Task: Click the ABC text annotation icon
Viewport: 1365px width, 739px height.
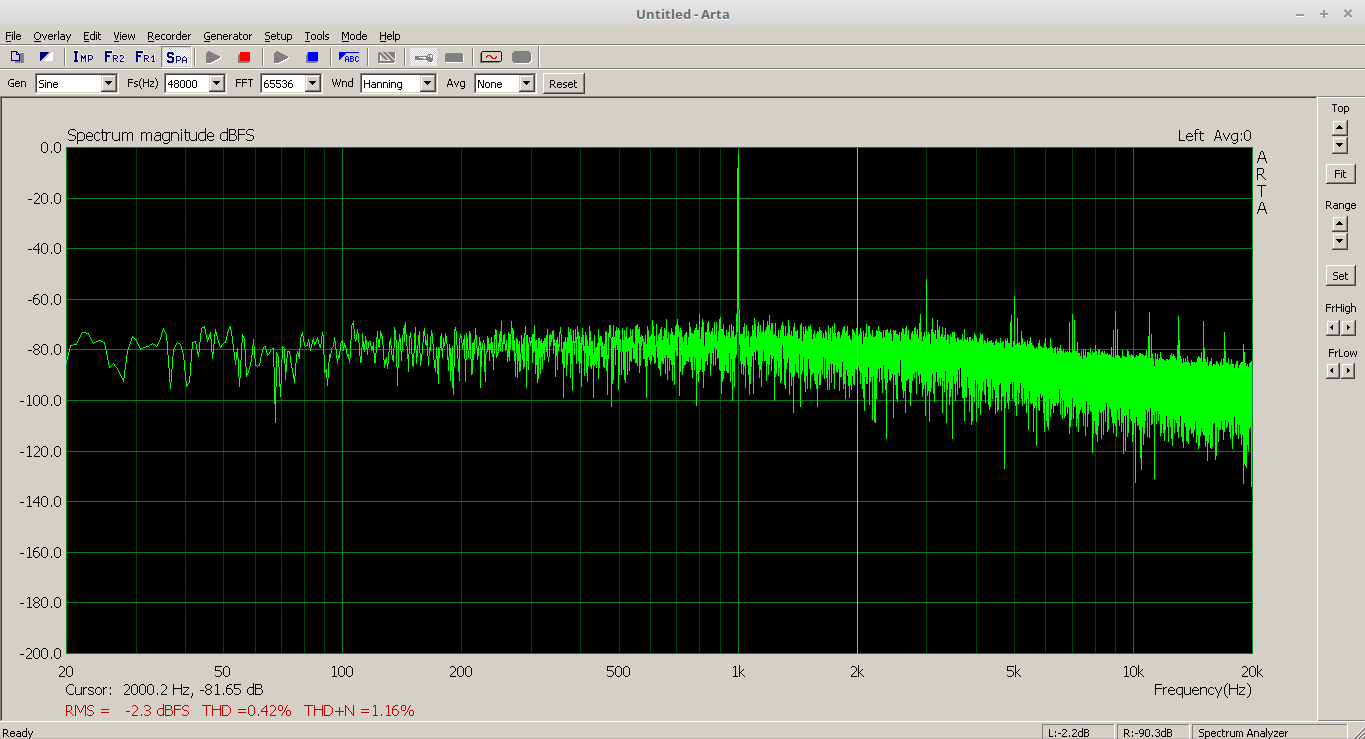Action: pyautogui.click(x=349, y=57)
